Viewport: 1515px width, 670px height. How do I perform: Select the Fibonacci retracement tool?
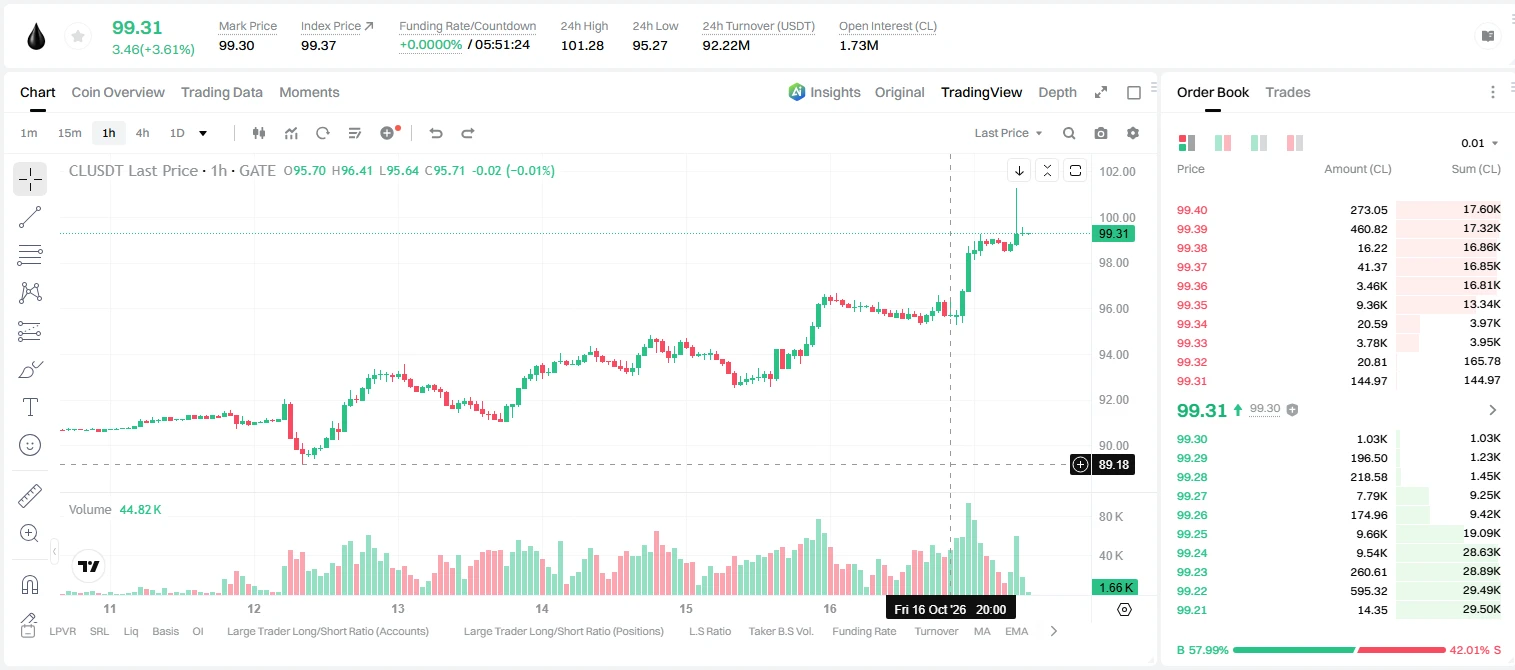tap(30, 255)
